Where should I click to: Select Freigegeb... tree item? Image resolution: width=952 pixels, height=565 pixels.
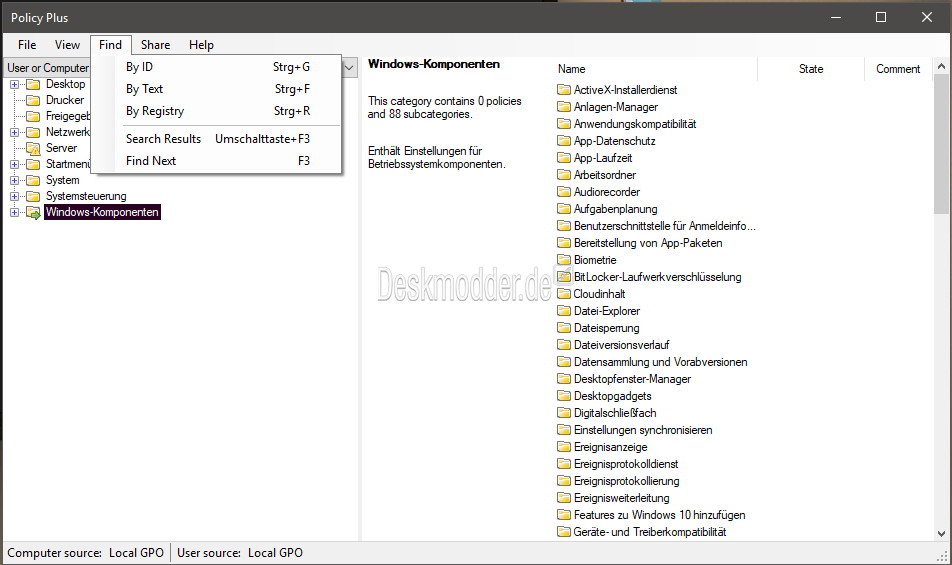pos(68,116)
